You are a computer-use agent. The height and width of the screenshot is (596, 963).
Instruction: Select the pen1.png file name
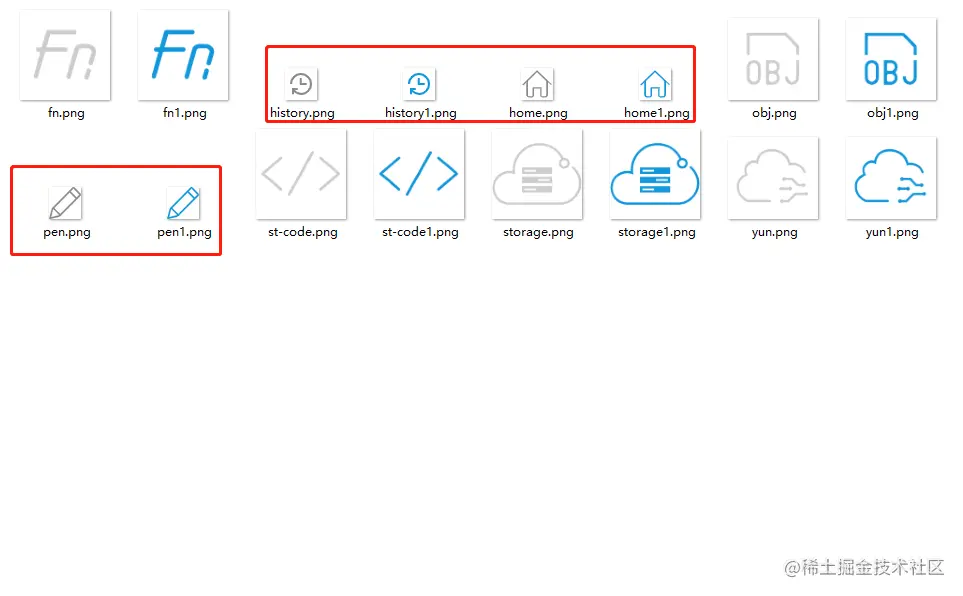[184, 232]
